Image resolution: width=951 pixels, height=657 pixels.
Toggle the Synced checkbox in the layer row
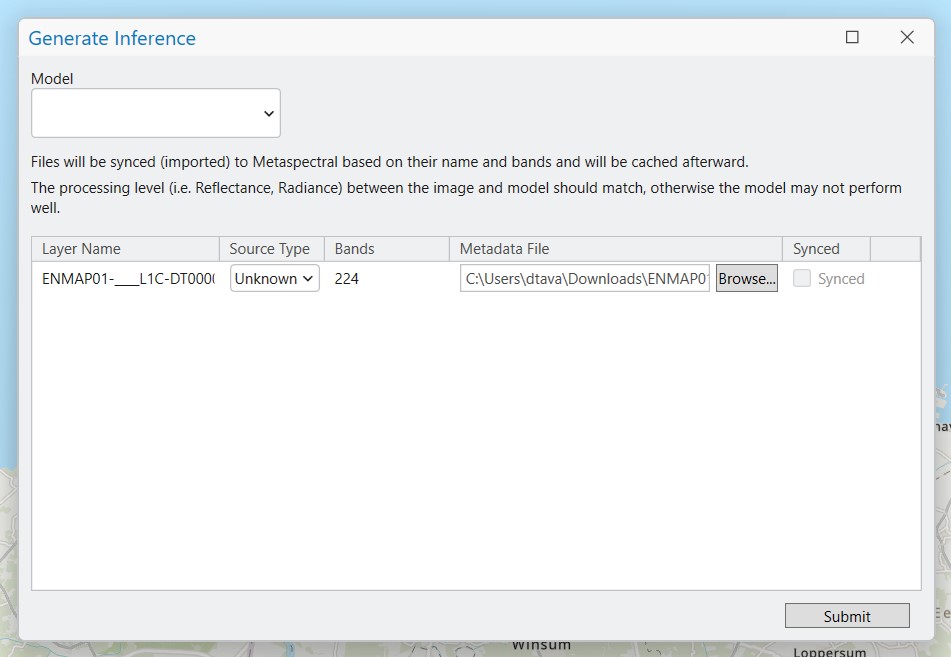[x=802, y=279]
